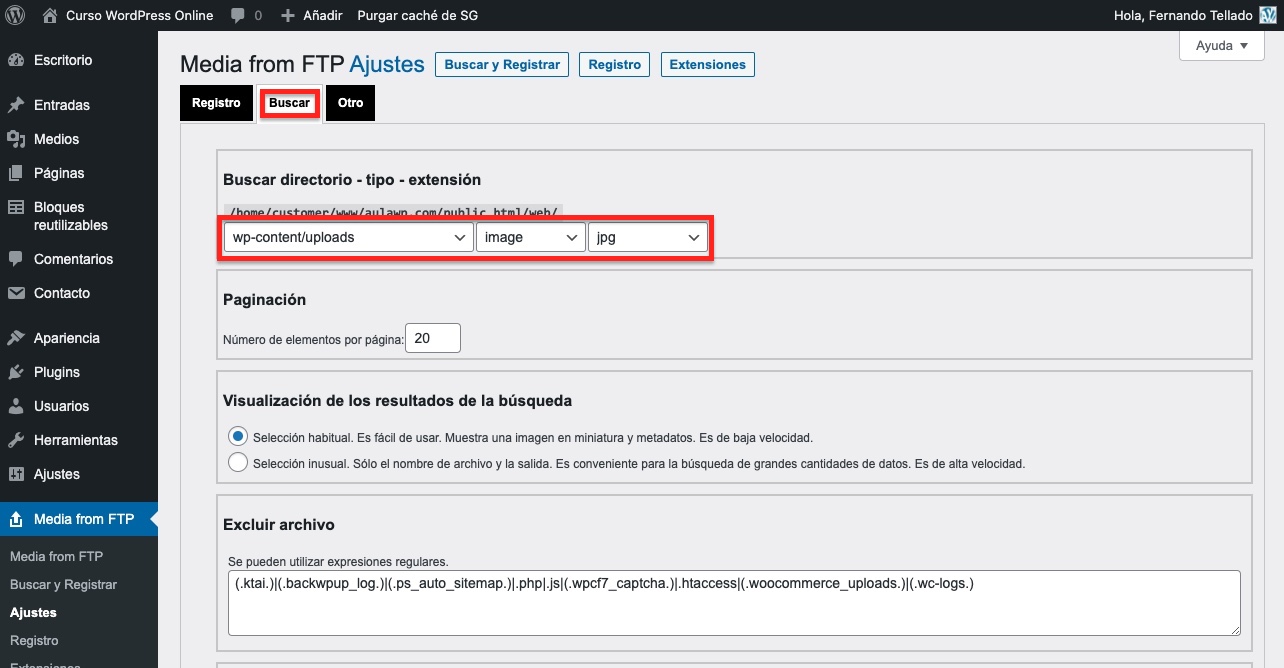The image size is (1284, 668).
Task: Switch to the Otro tab
Action: [350, 103]
